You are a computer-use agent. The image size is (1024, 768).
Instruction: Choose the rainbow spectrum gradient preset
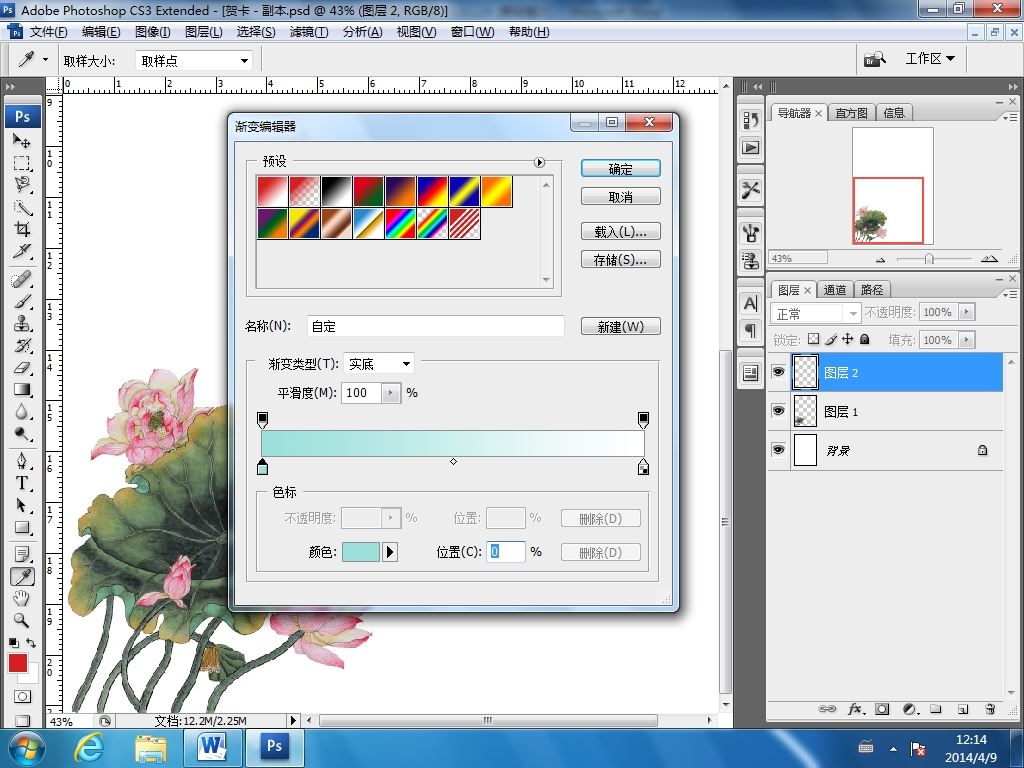[x=400, y=223]
